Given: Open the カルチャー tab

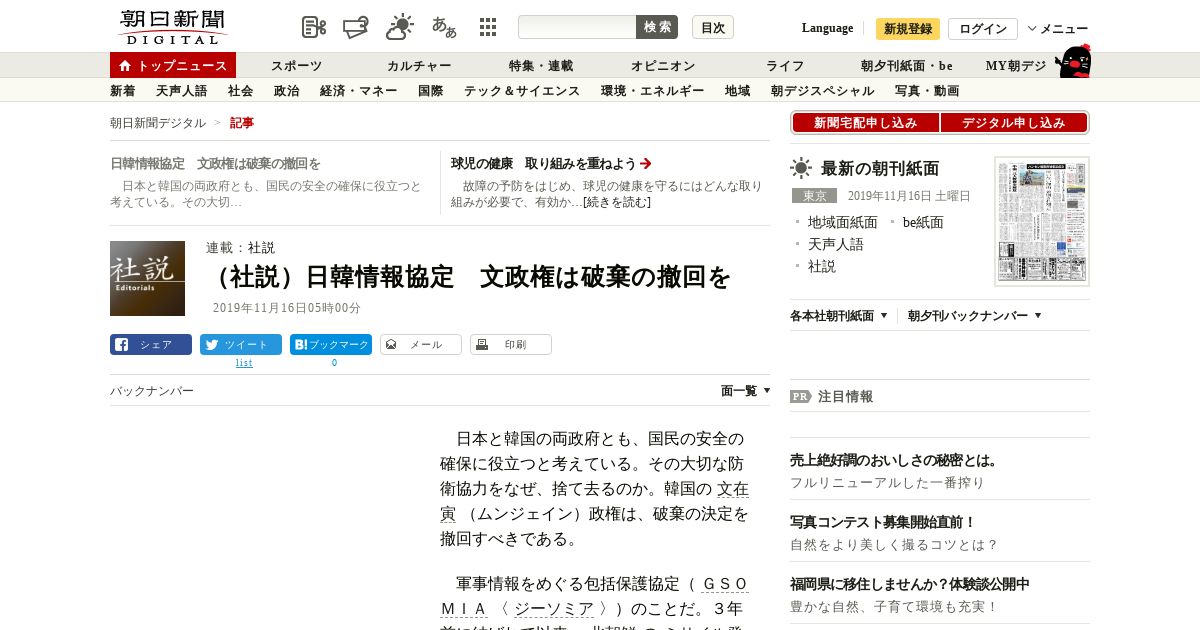Looking at the screenshot, I should (419, 65).
